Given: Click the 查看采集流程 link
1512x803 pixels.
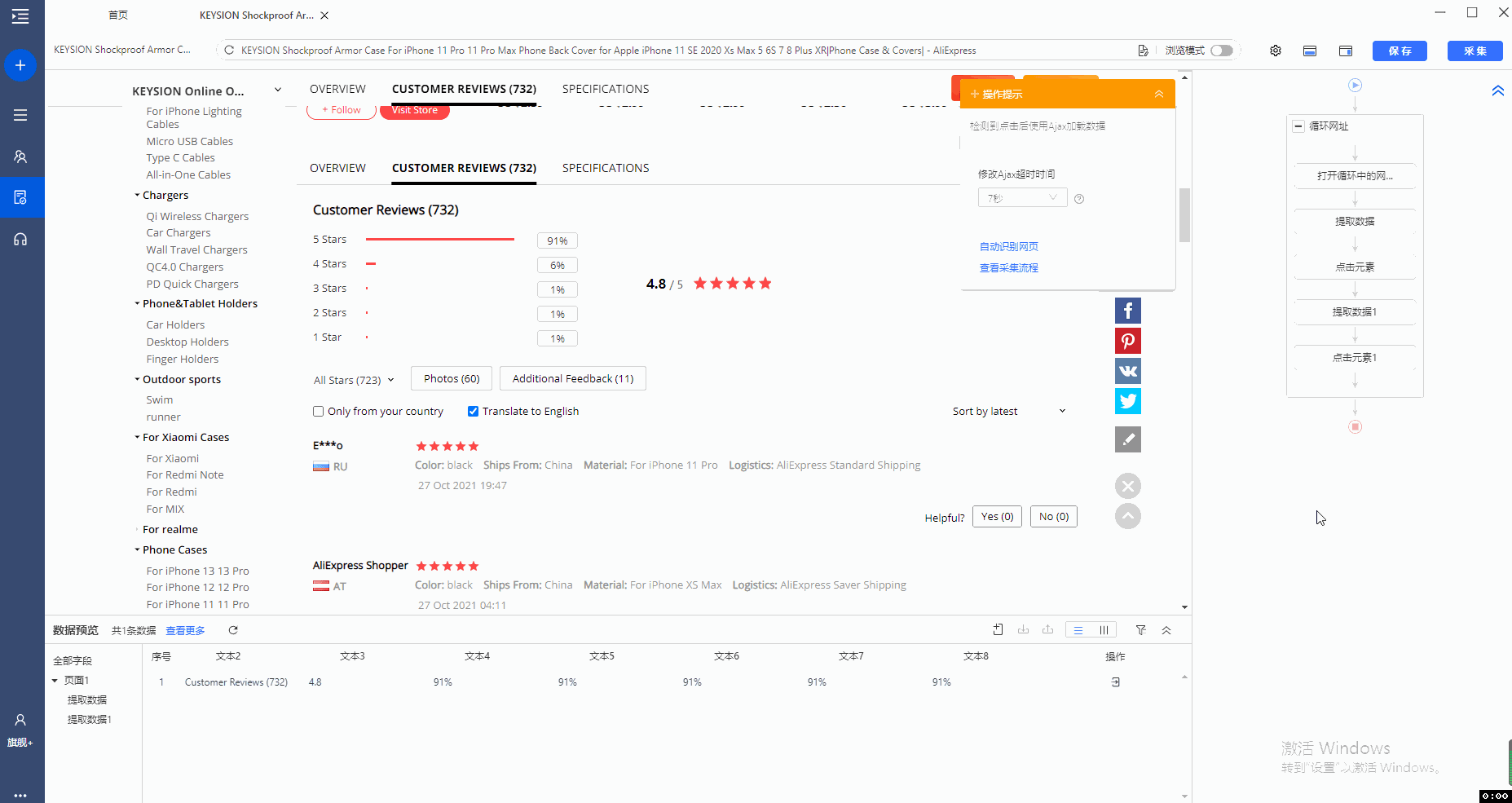Looking at the screenshot, I should click(x=1009, y=267).
